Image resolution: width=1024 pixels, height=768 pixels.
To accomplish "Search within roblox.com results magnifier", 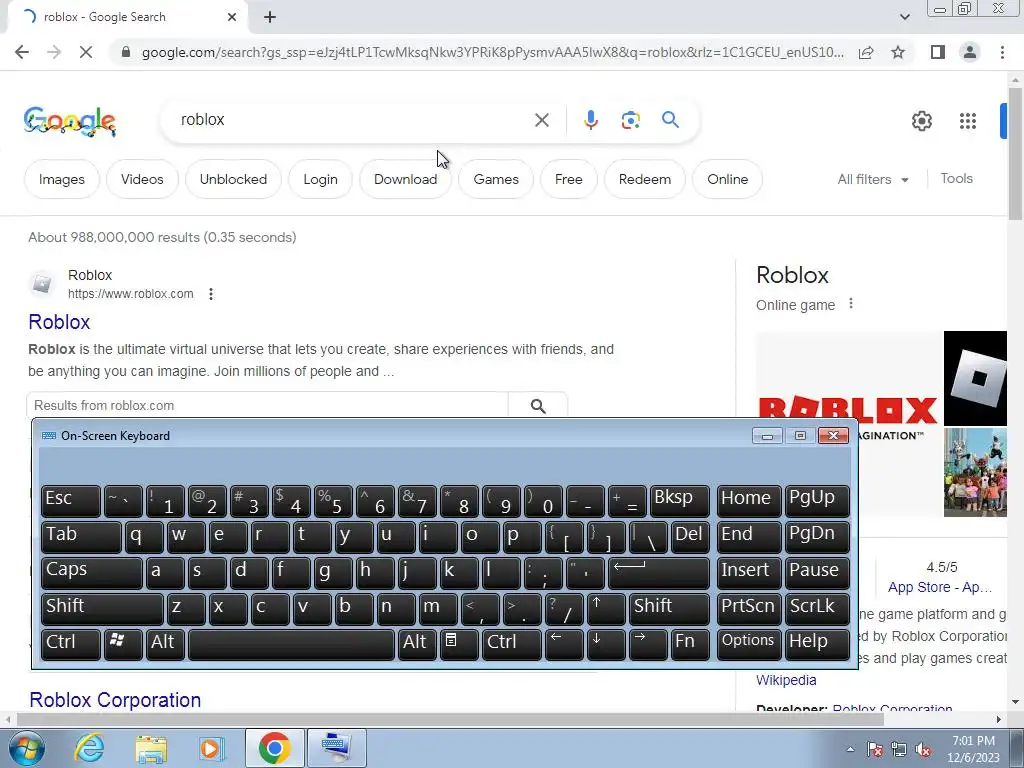I will 538,406.
